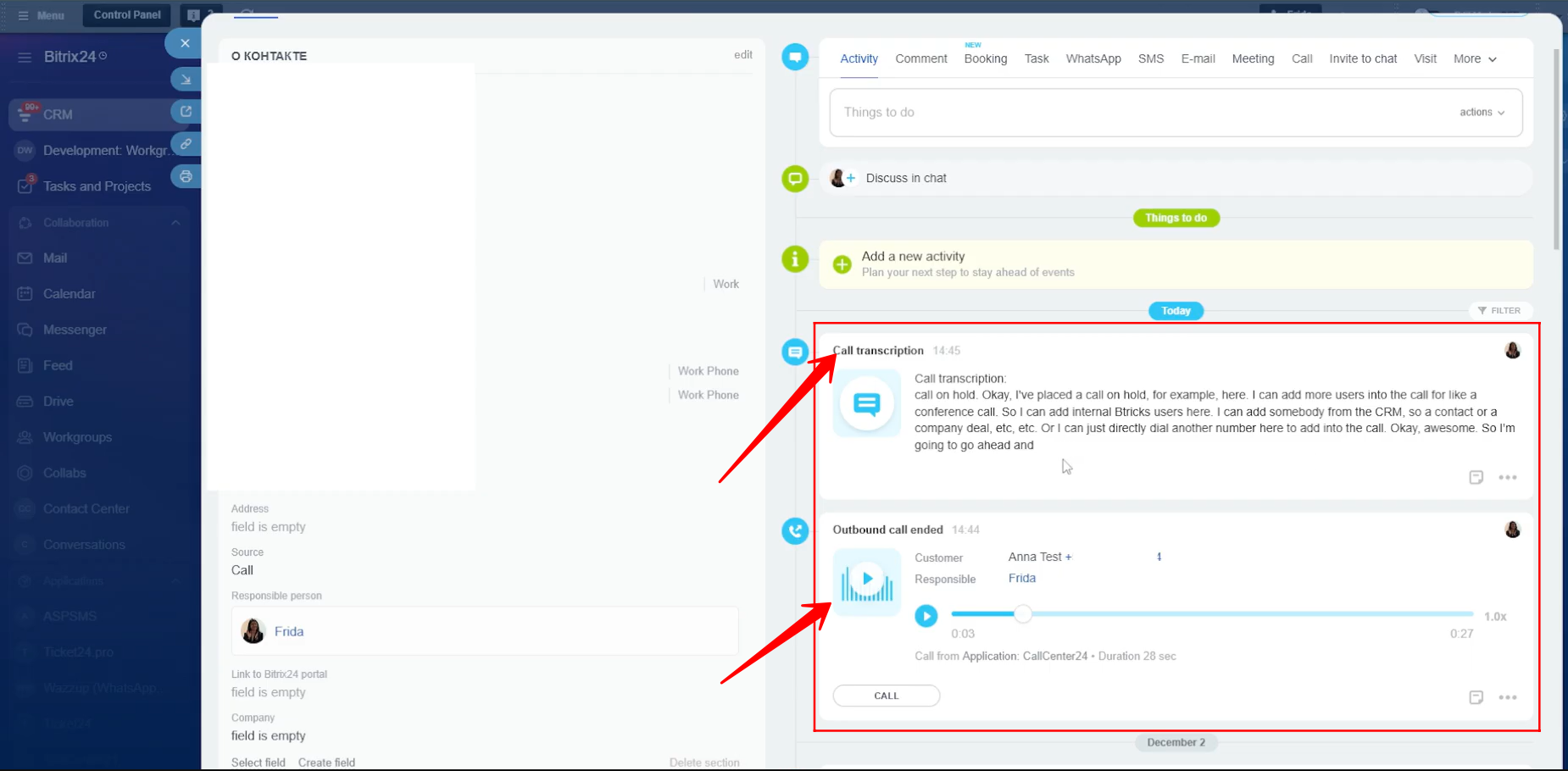Click the note icon on Call transcription card
Viewport: 1568px width, 771px height.
pos(1476,478)
